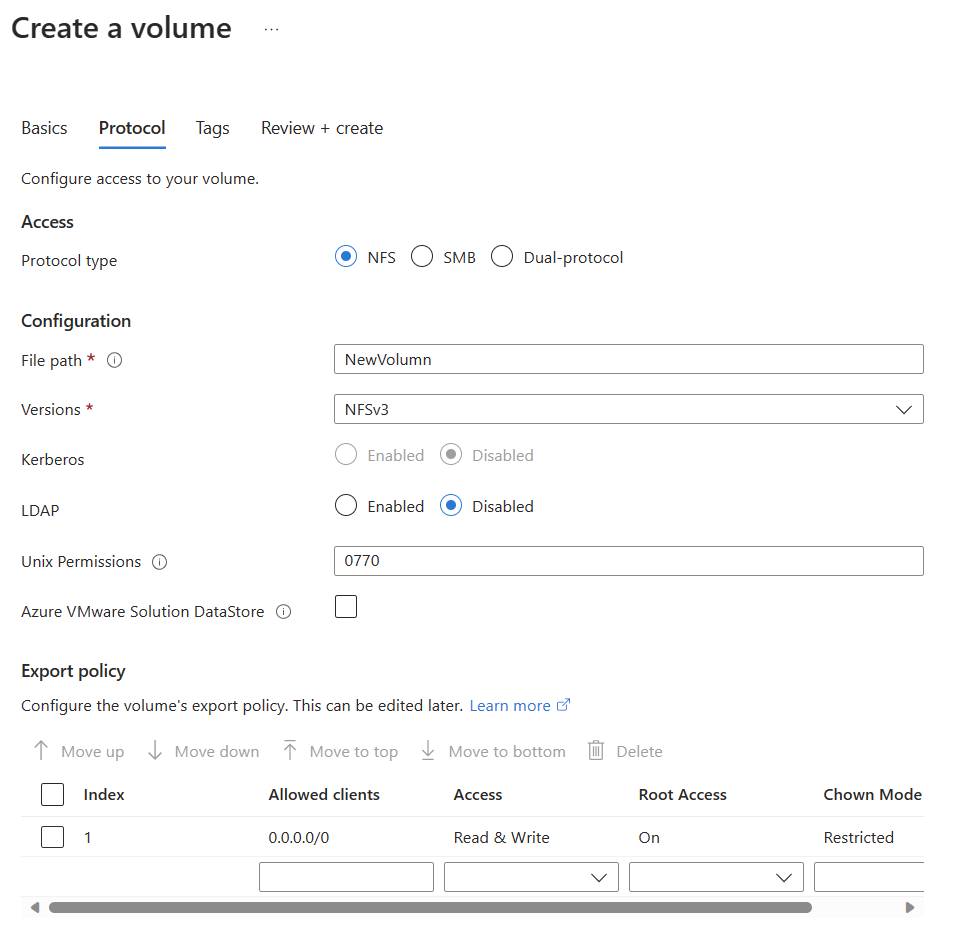Select Dual-protocol type
Viewport: 972px width, 931px height.
(502, 256)
